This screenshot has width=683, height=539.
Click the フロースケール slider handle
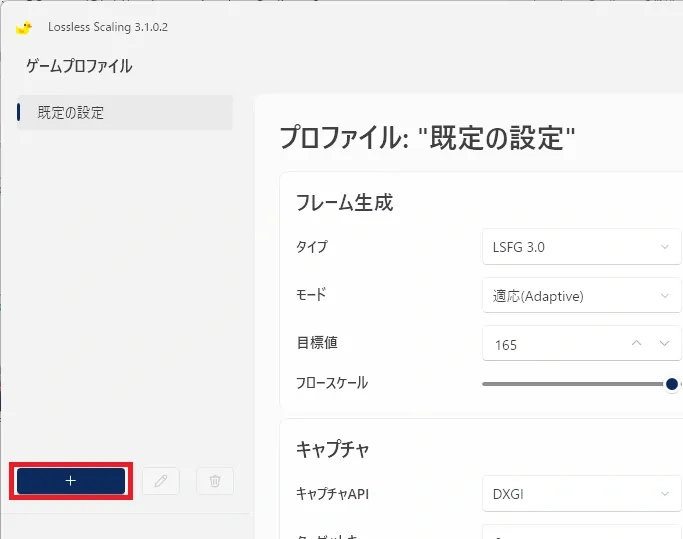pos(672,384)
